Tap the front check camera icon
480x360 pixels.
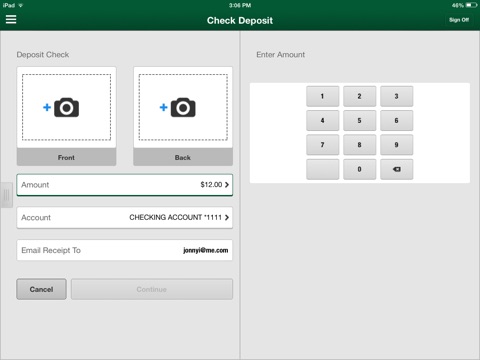click(66, 107)
